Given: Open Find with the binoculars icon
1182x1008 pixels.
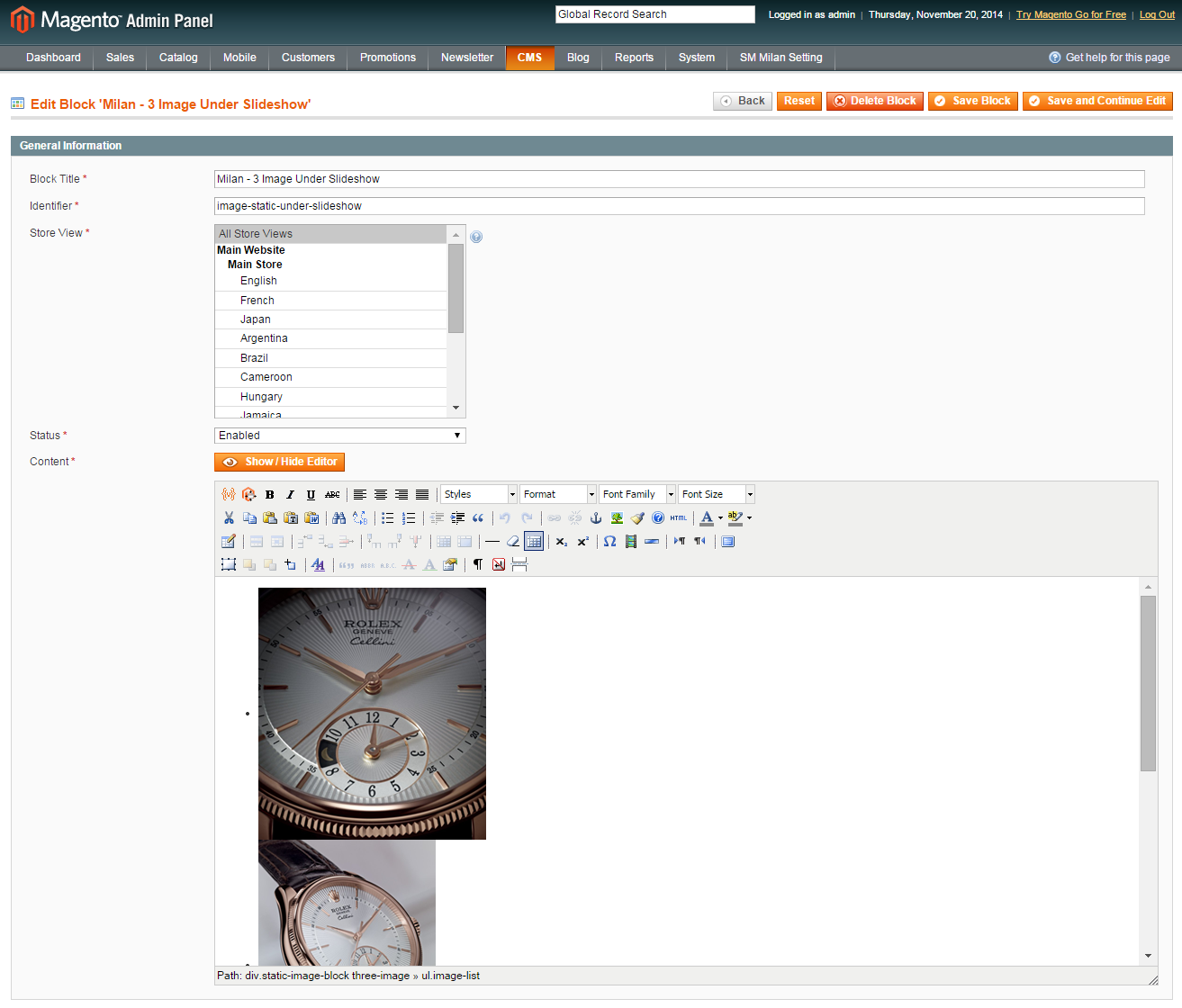Looking at the screenshot, I should [x=339, y=517].
